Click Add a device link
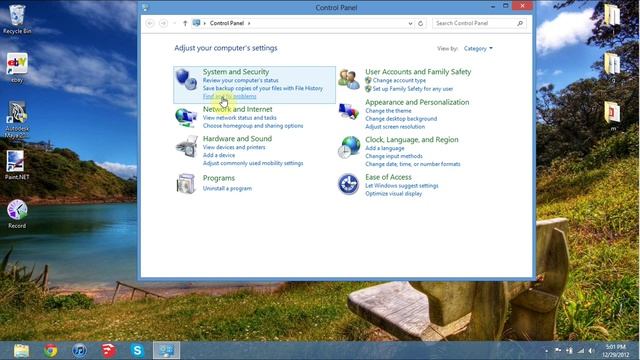This screenshot has width=640, height=360. point(219,155)
